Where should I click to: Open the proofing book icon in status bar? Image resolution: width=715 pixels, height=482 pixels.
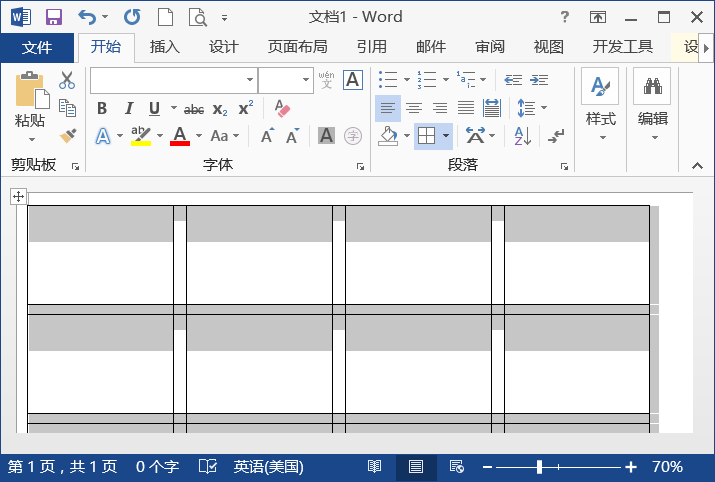208,466
